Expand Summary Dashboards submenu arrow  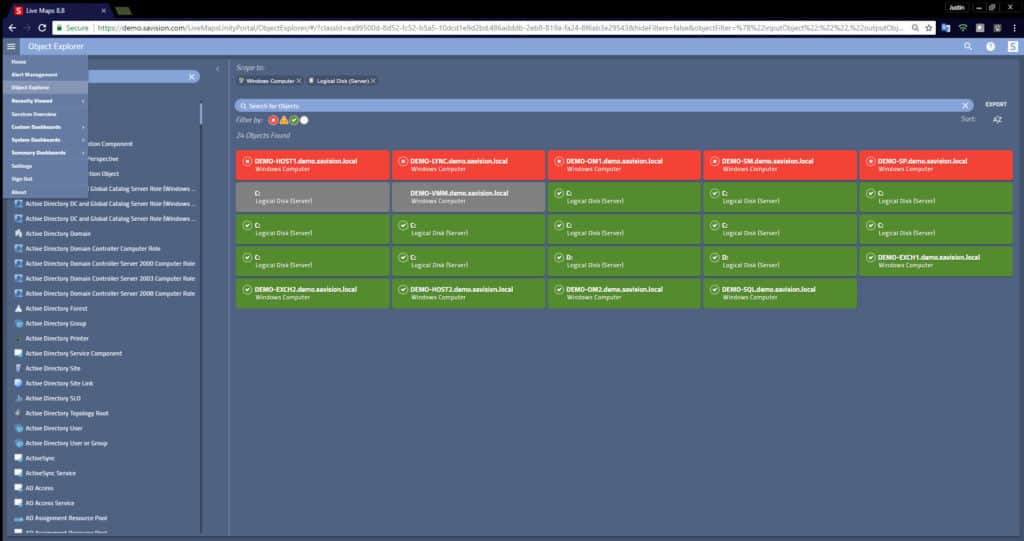coord(83,153)
